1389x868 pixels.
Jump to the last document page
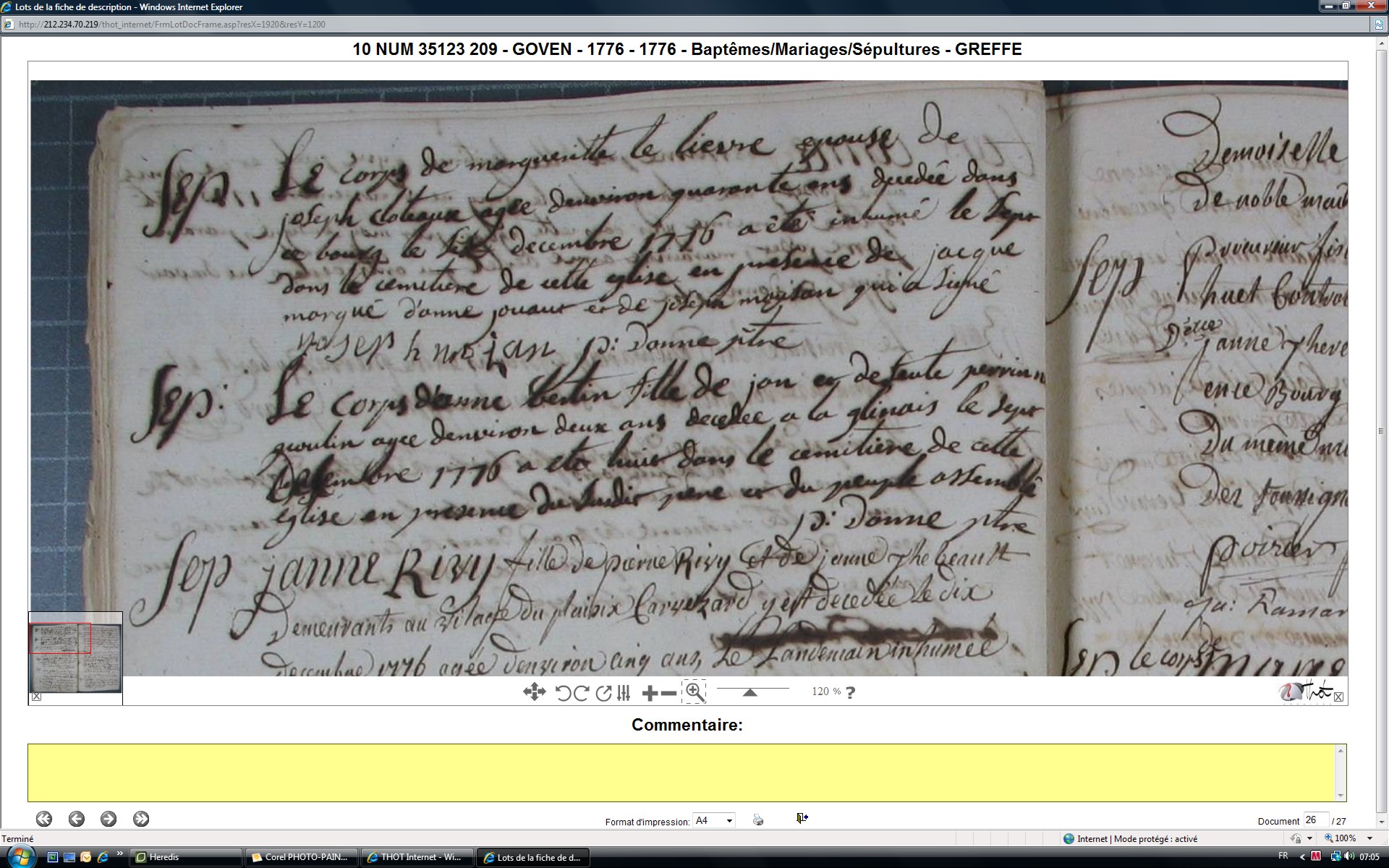pos(141,819)
